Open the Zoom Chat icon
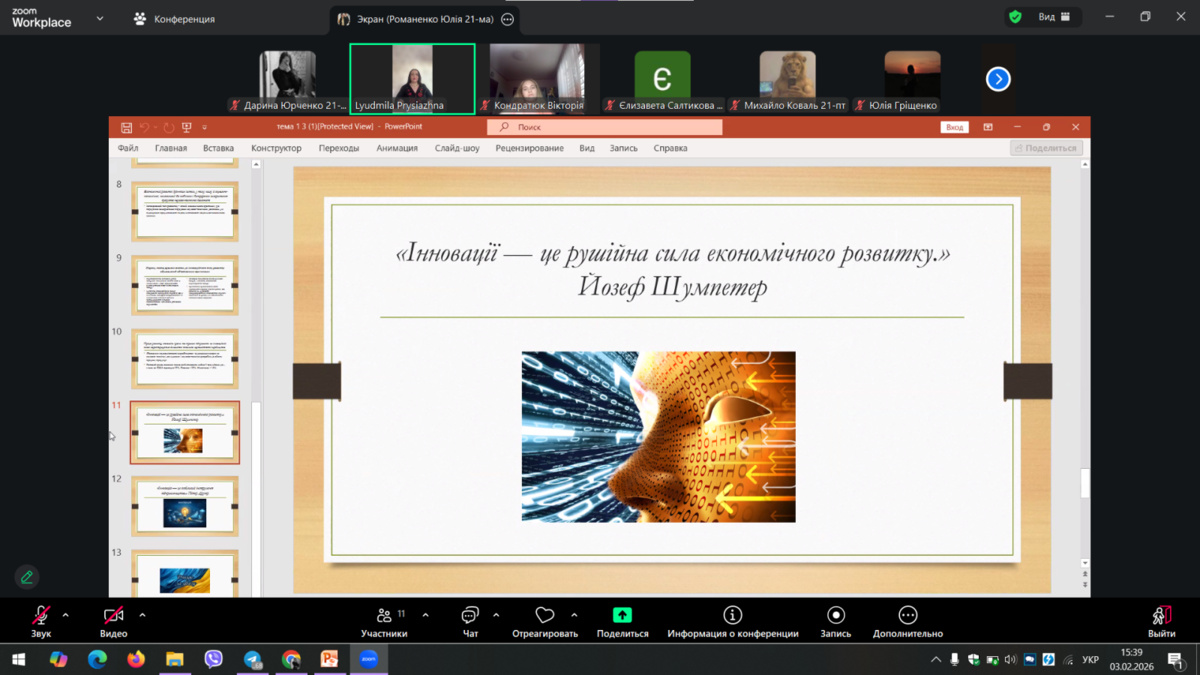The width and height of the screenshot is (1200, 675). point(470,616)
